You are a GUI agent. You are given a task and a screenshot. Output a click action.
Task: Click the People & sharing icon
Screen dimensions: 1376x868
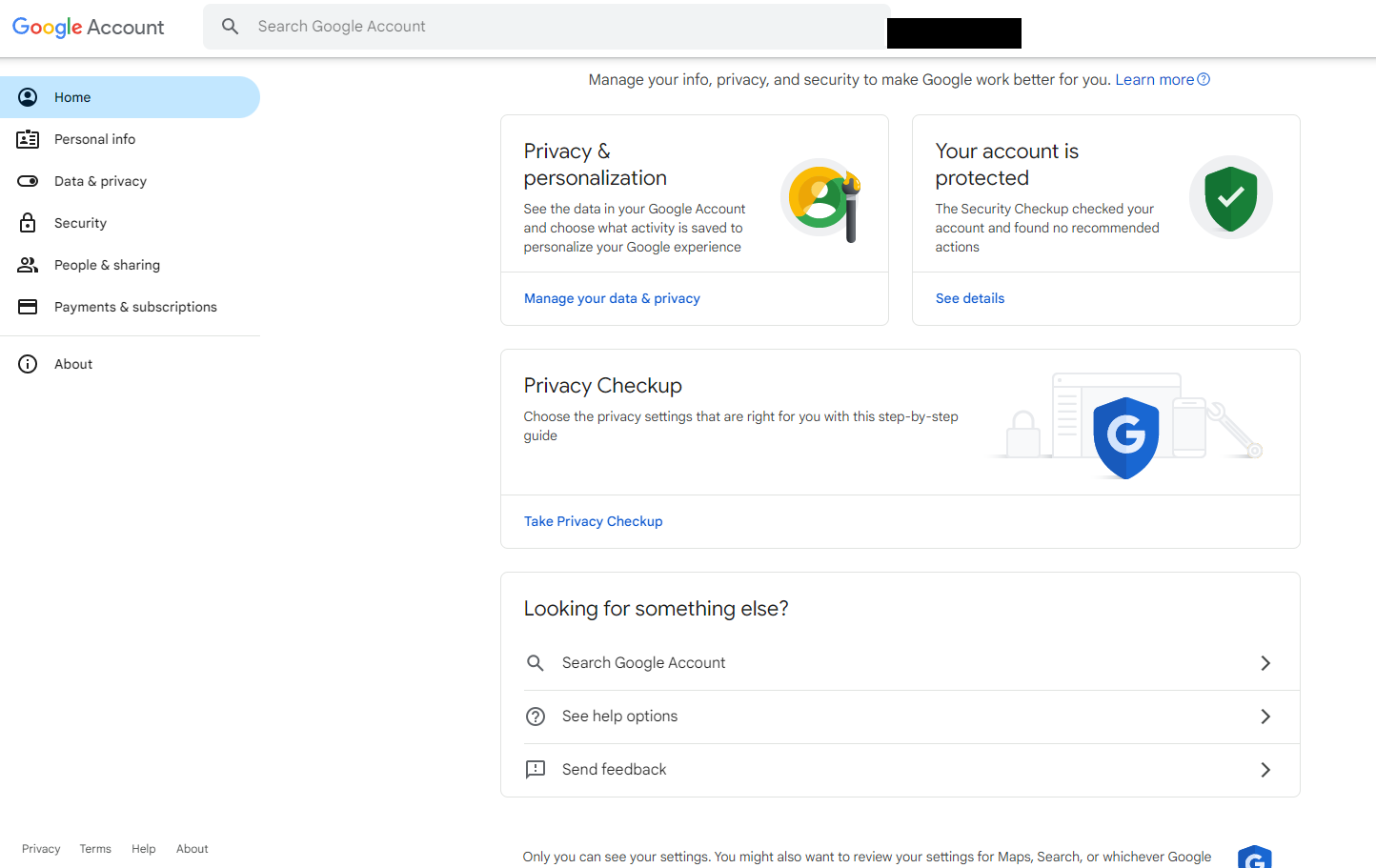[28, 265]
